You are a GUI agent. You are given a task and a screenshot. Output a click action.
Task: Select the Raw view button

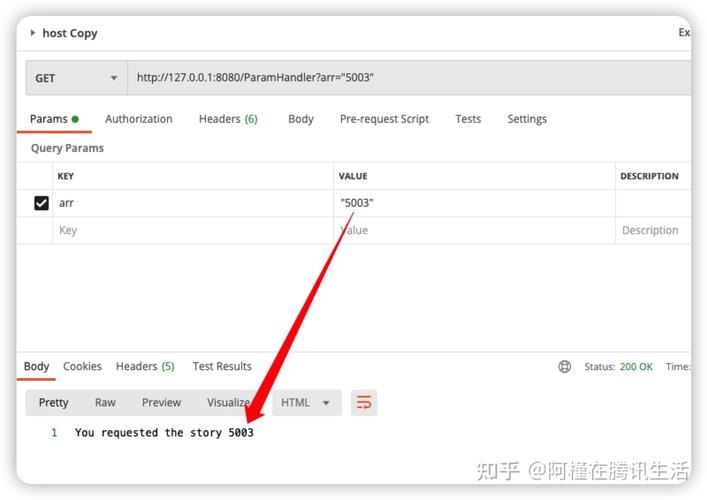105,403
